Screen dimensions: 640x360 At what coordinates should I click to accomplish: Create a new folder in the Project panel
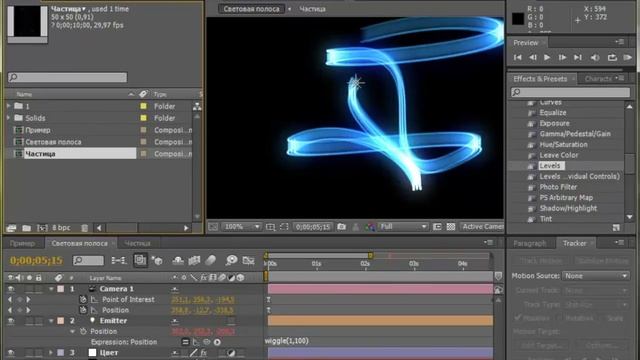tap(27, 228)
